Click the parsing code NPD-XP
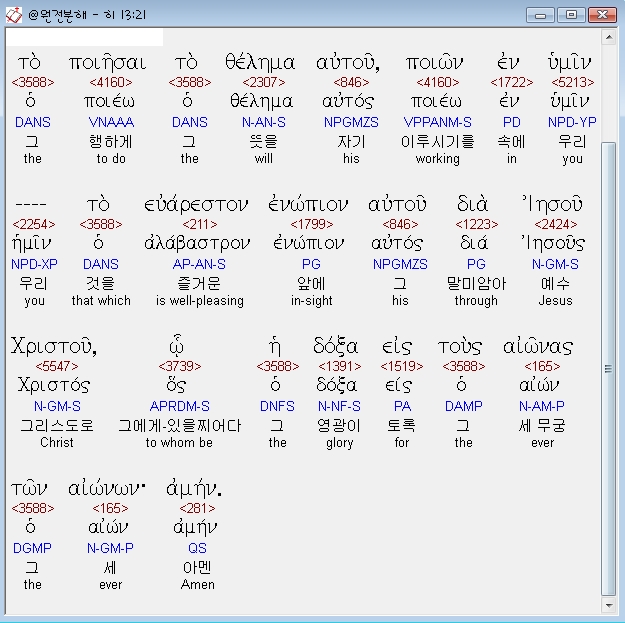The height and width of the screenshot is (623, 625). [34, 264]
